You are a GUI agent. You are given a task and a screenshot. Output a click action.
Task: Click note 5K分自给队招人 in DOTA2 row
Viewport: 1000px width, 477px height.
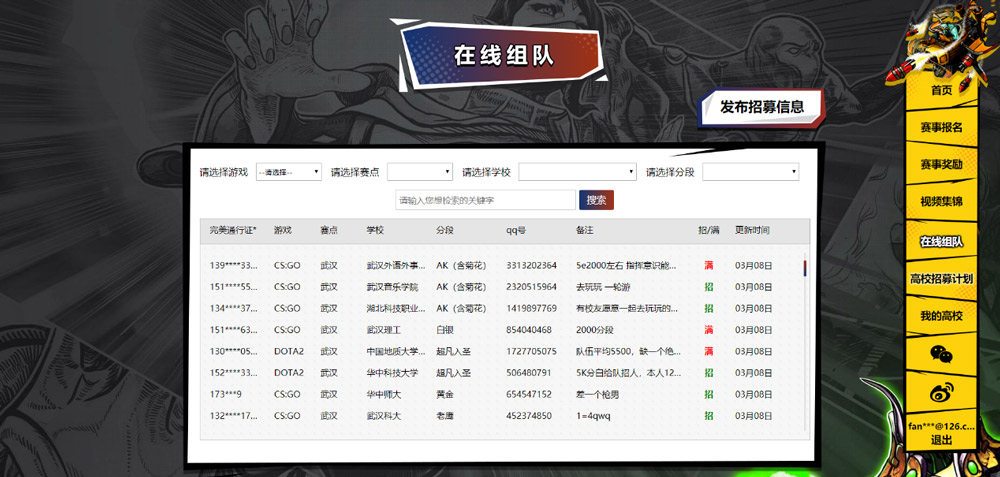(x=628, y=373)
